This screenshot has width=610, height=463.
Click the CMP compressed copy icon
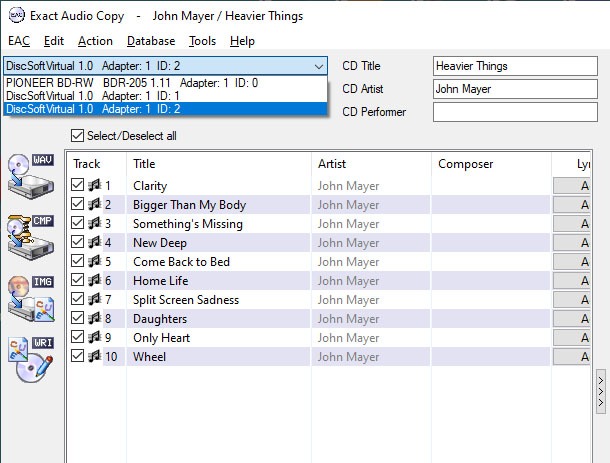(x=31, y=237)
